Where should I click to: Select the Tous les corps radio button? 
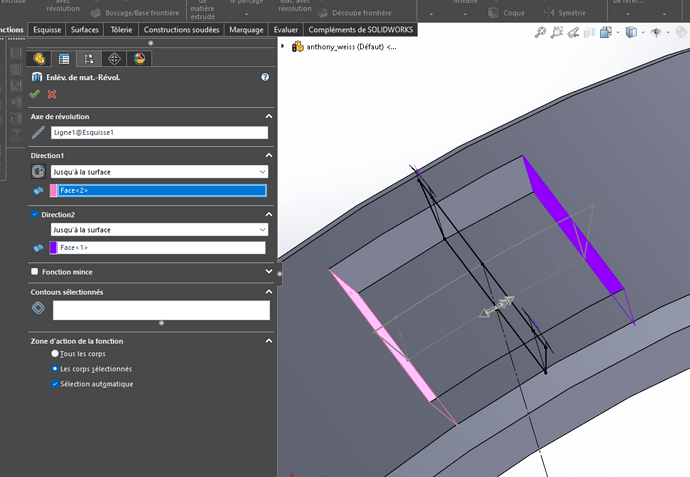coord(55,354)
